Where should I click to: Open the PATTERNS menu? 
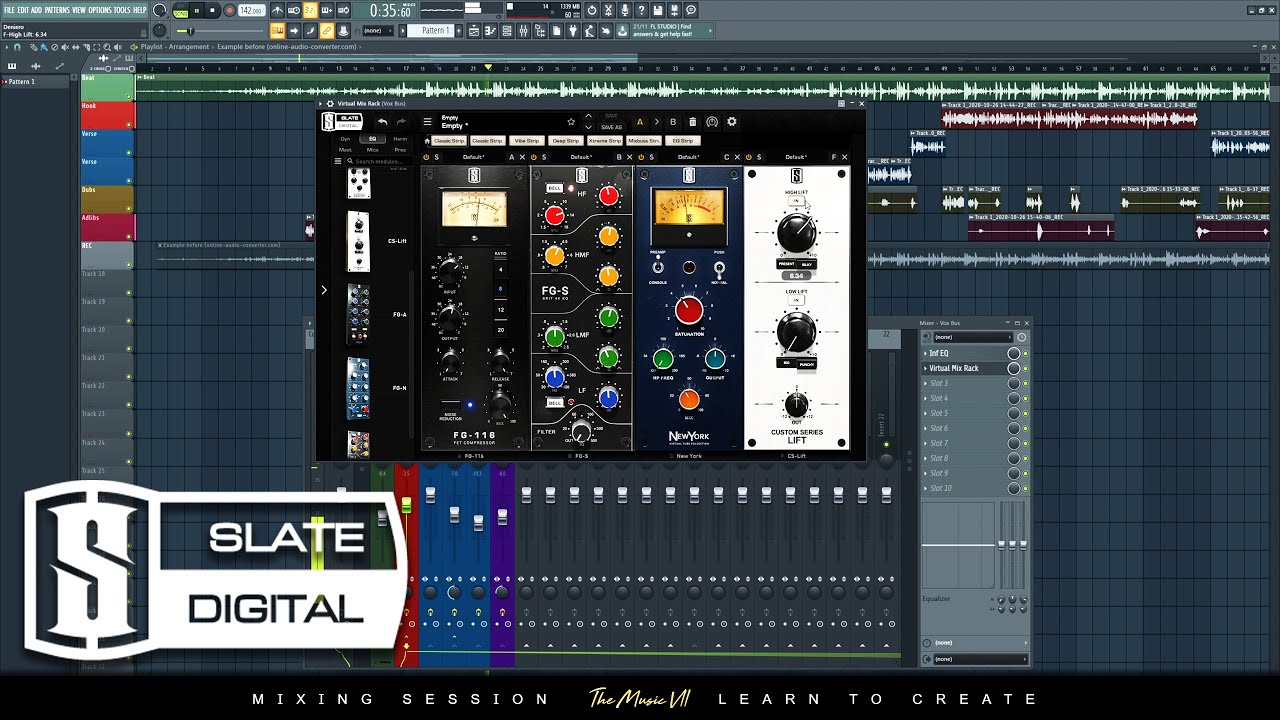coord(57,10)
